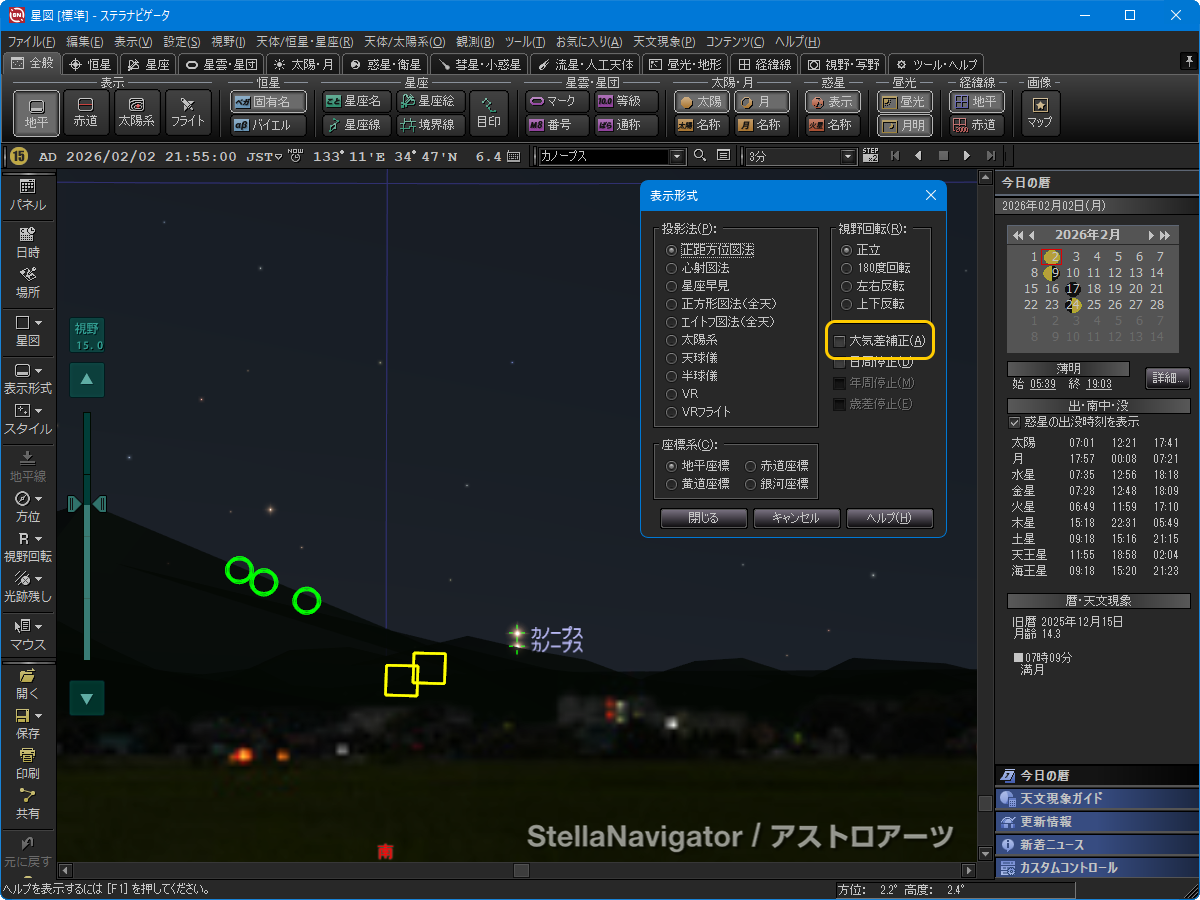This screenshot has height=900, width=1200.
Task: Expand the 天文現象ガイド panel
Action: 1096,798
